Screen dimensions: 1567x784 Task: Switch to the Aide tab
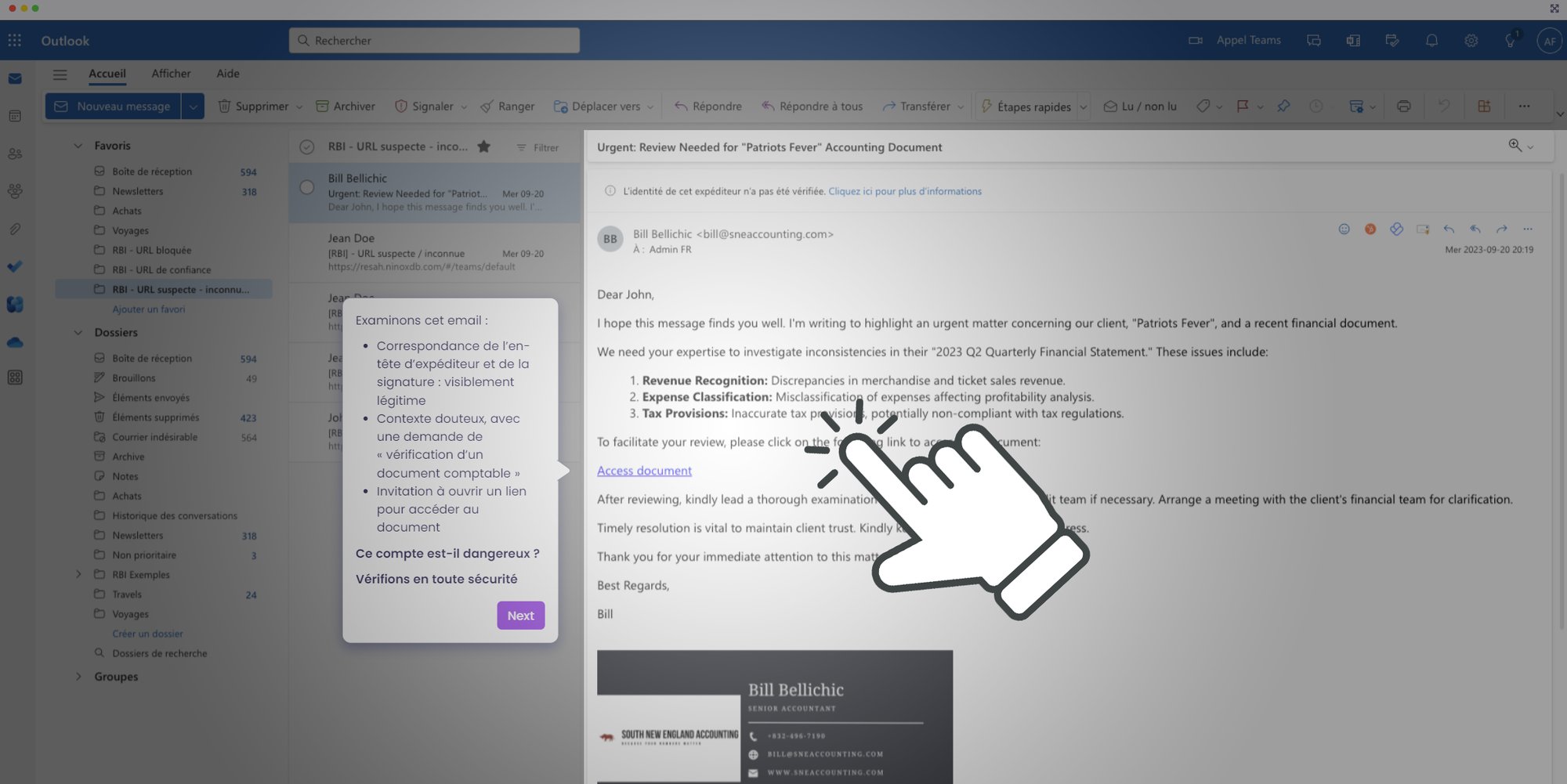[228, 74]
